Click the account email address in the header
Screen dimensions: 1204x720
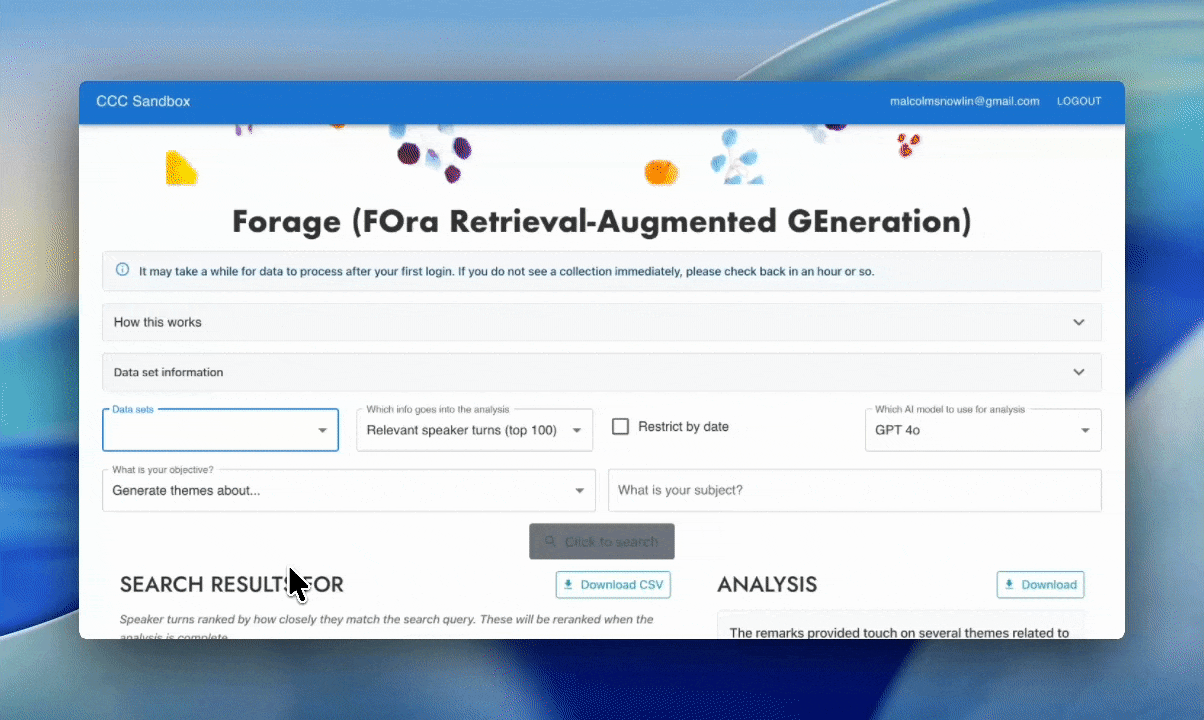[x=964, y=101]
